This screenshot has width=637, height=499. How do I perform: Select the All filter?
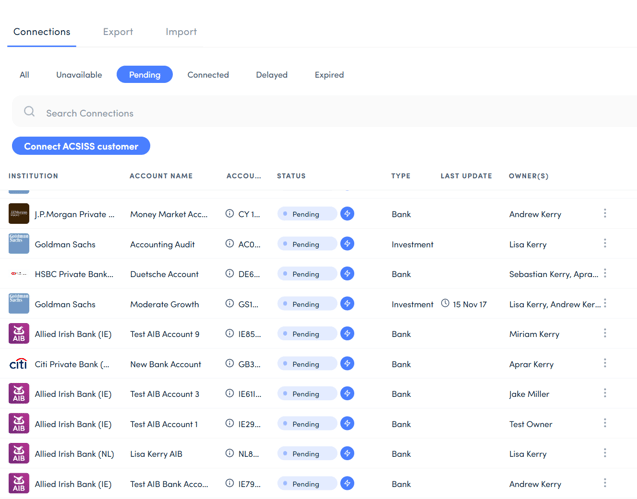[x=24, y=75]
